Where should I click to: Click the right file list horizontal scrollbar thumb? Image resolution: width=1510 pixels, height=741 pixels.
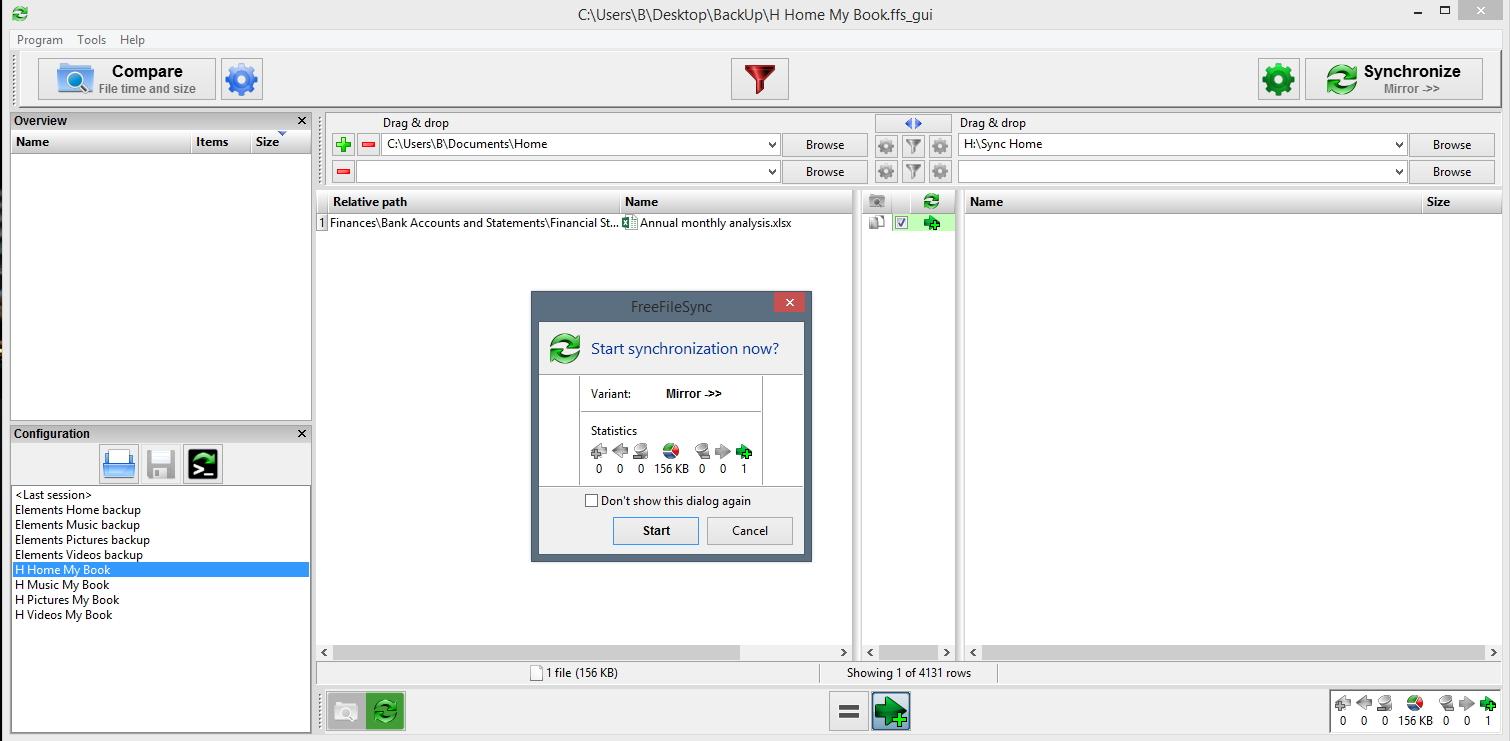point(1232,652)
